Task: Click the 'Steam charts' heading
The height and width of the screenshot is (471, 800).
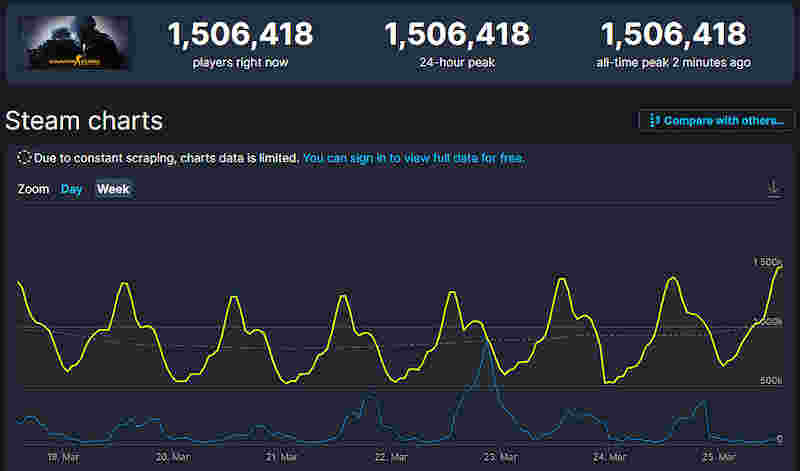Action: pyautogui.click(x=84, y=121)
